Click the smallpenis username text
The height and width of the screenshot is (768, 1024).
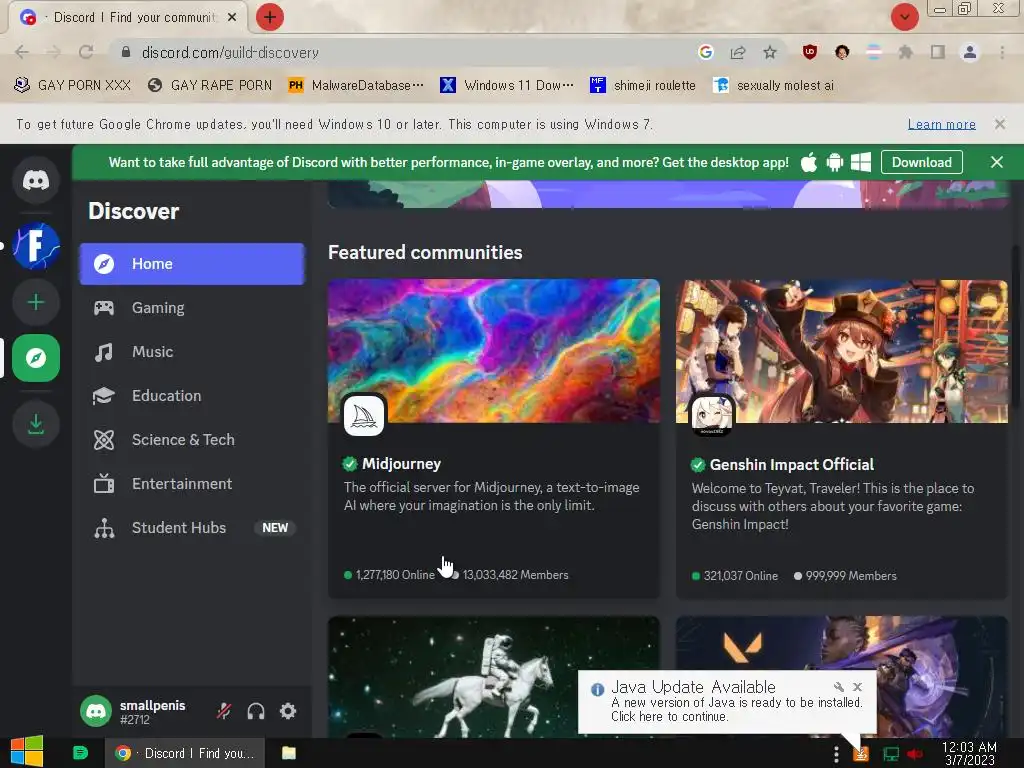coord(152,705)
